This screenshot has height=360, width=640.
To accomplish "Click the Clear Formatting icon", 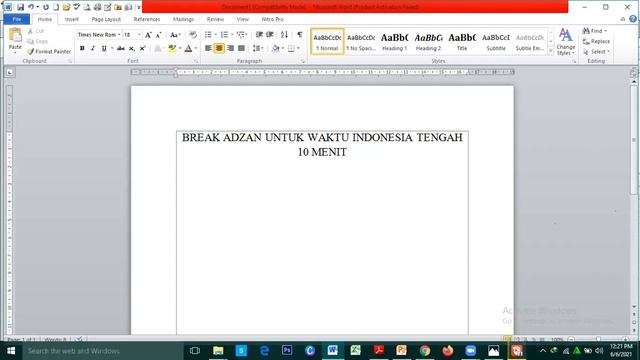I will (193, 35).
